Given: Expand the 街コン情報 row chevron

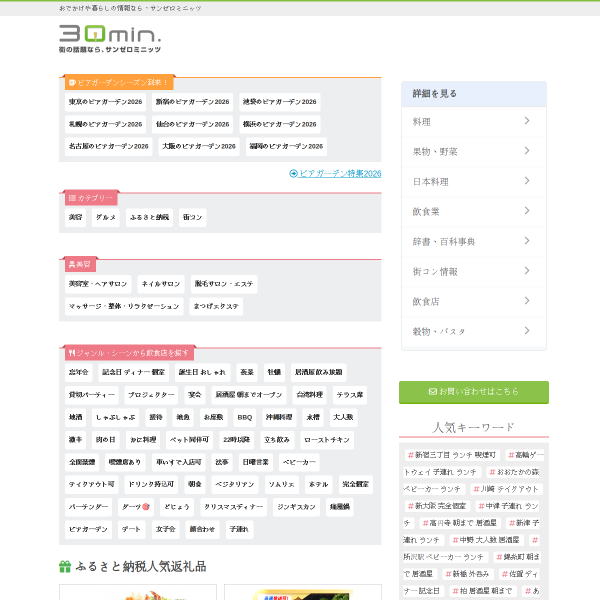Looking at the screenshot, I should coord(527,271).
